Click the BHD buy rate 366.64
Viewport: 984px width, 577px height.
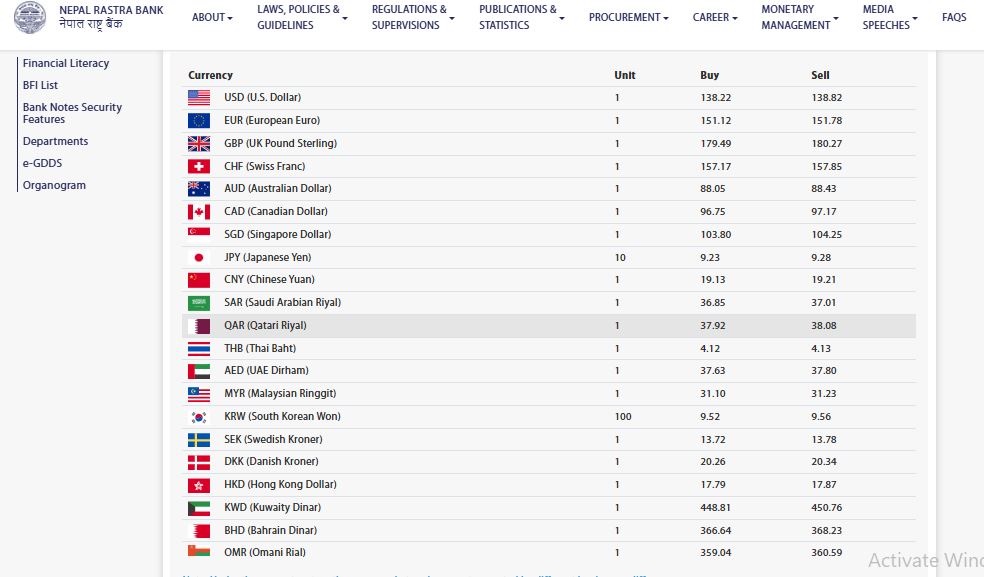715,531
